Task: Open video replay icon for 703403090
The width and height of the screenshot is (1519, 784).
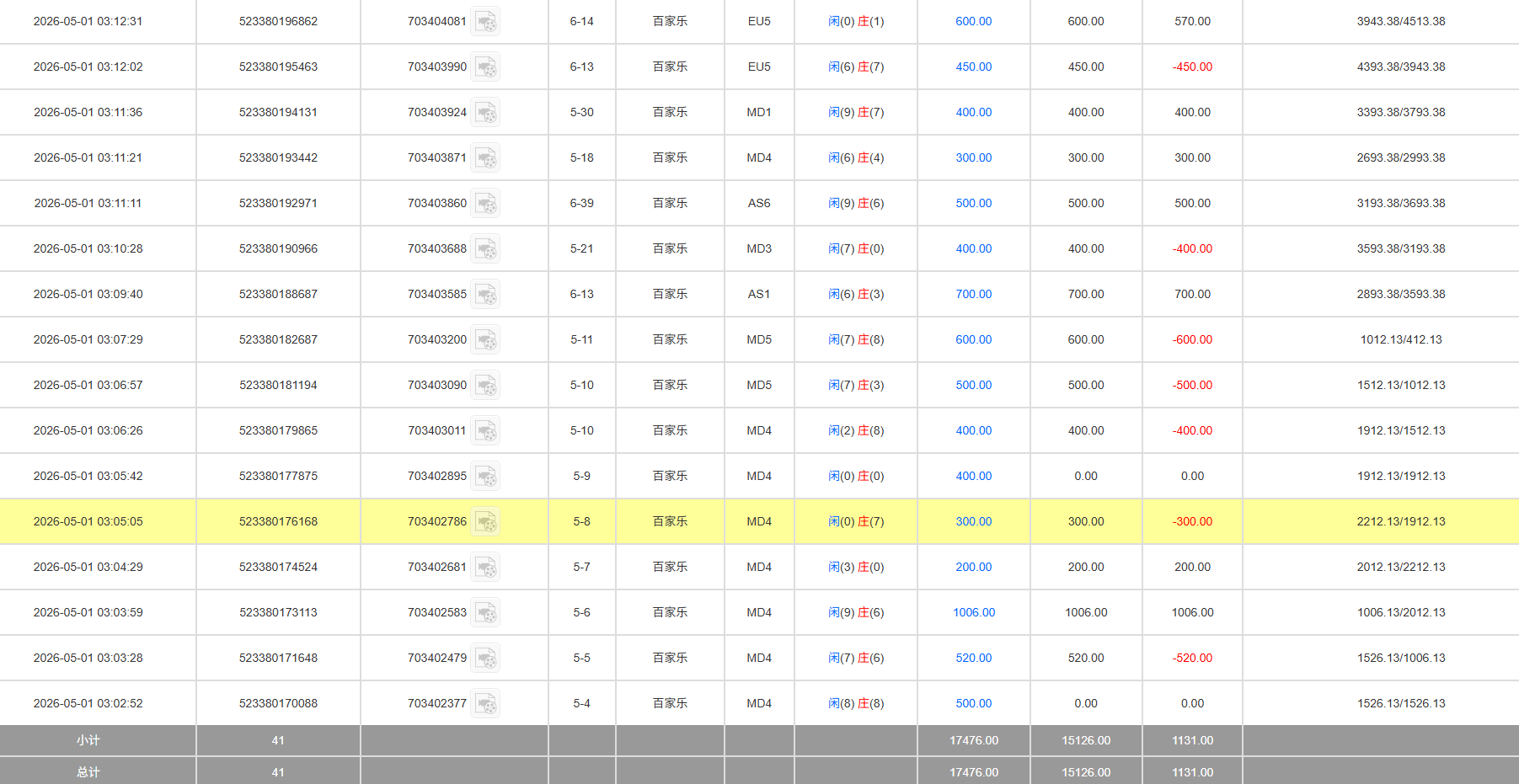Action: click(485, 385)
